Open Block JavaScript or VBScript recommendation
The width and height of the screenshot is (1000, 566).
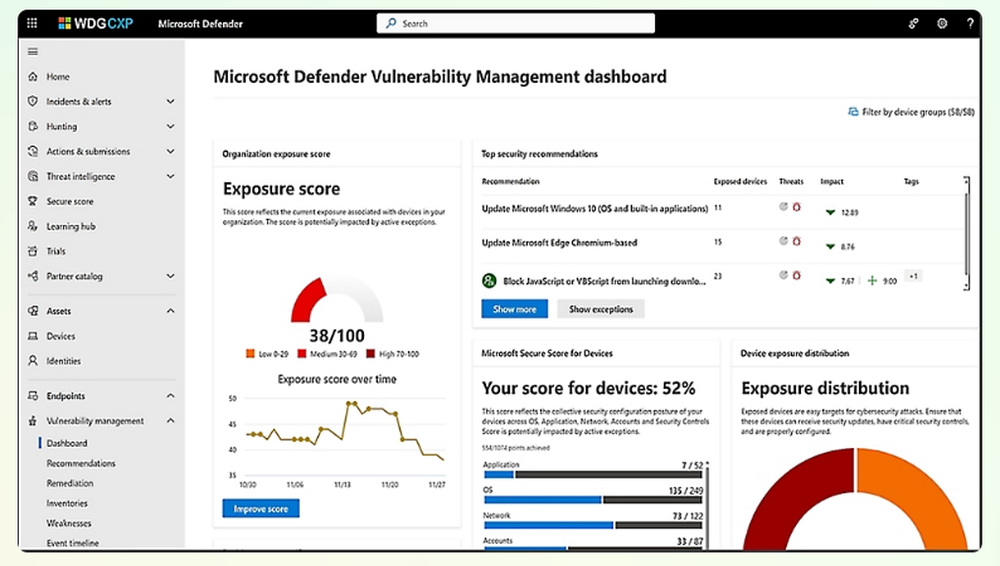tap(605, 281)
